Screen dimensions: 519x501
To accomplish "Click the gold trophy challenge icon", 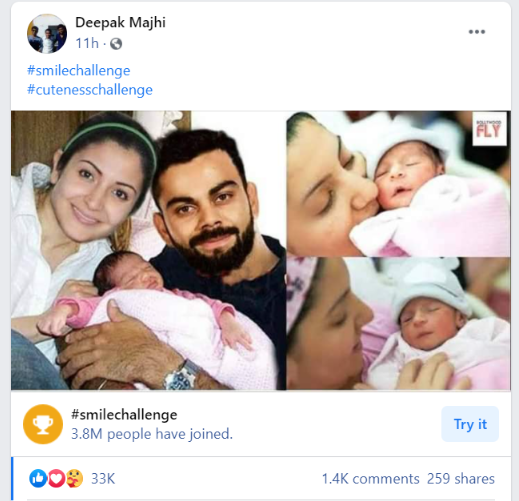I will [43, 424].
